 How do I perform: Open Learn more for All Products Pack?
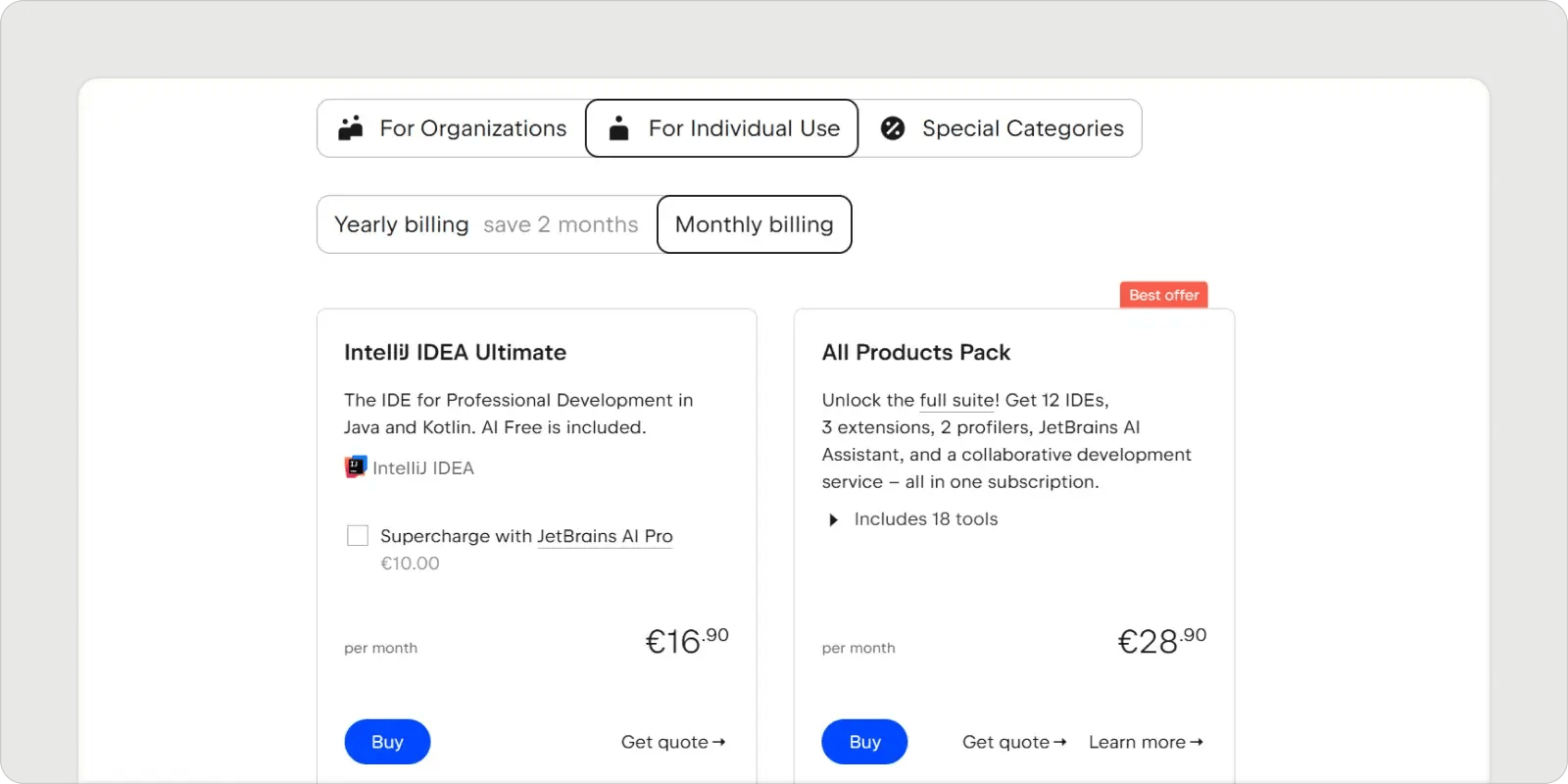click(x=1146, y=742)
